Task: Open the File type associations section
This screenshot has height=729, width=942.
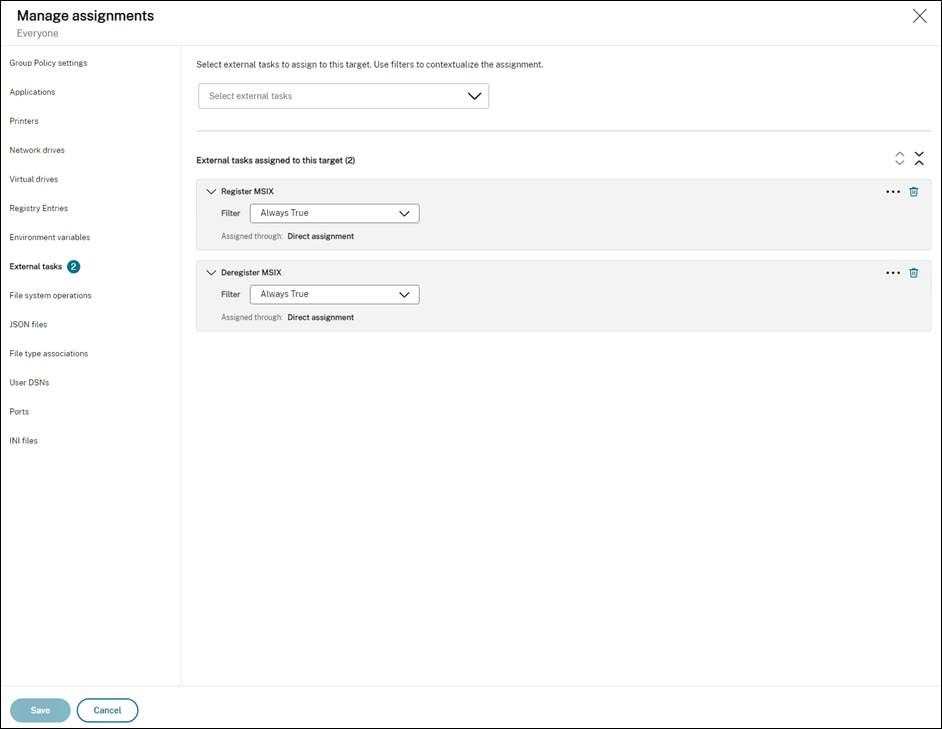Action: point(49,353)
